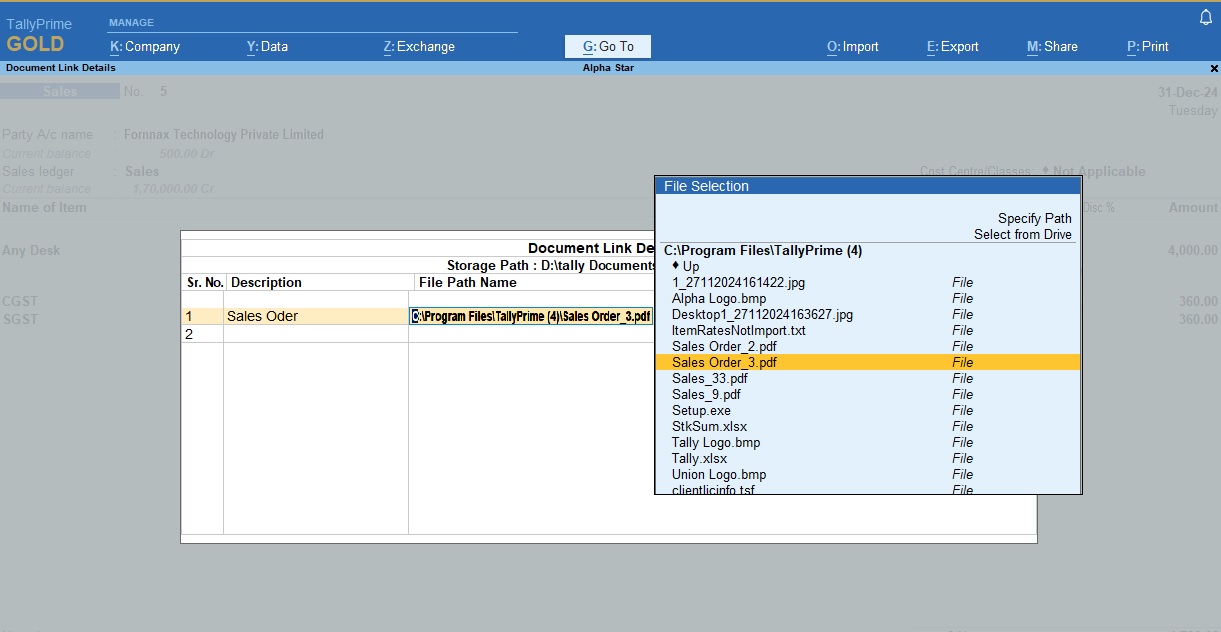Select StkSum.xlsx from file list

tap(709, 427)
